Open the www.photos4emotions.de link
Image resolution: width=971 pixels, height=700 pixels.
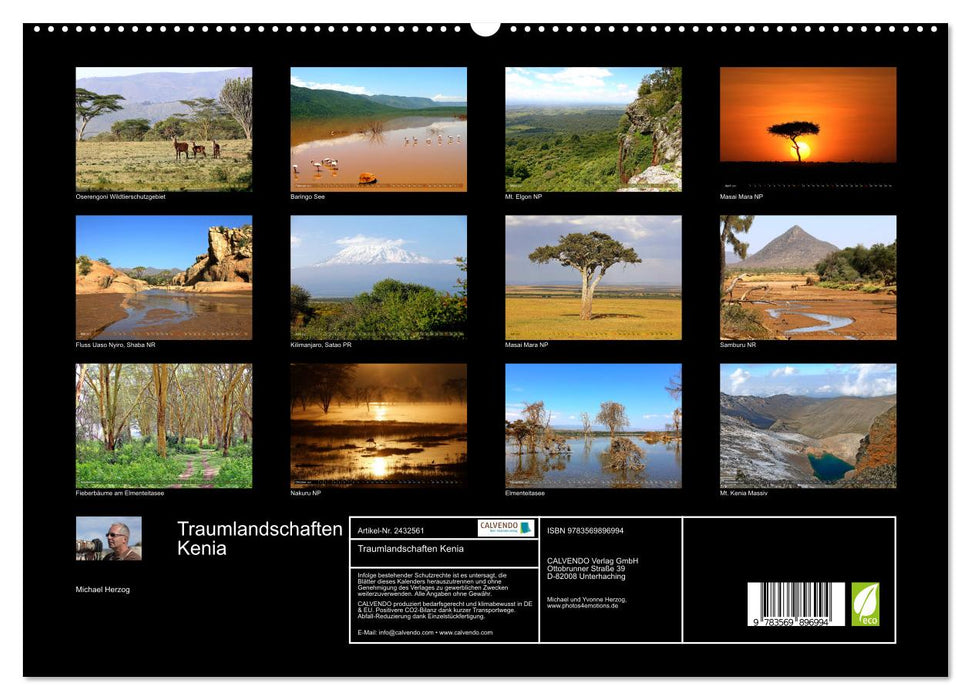click(583, 606)
